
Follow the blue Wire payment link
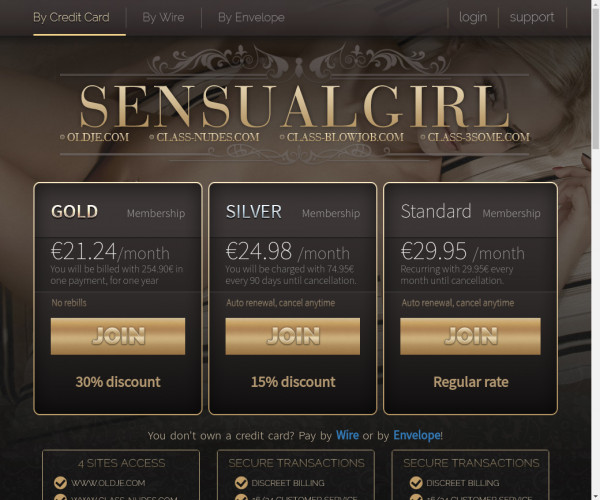347,435
